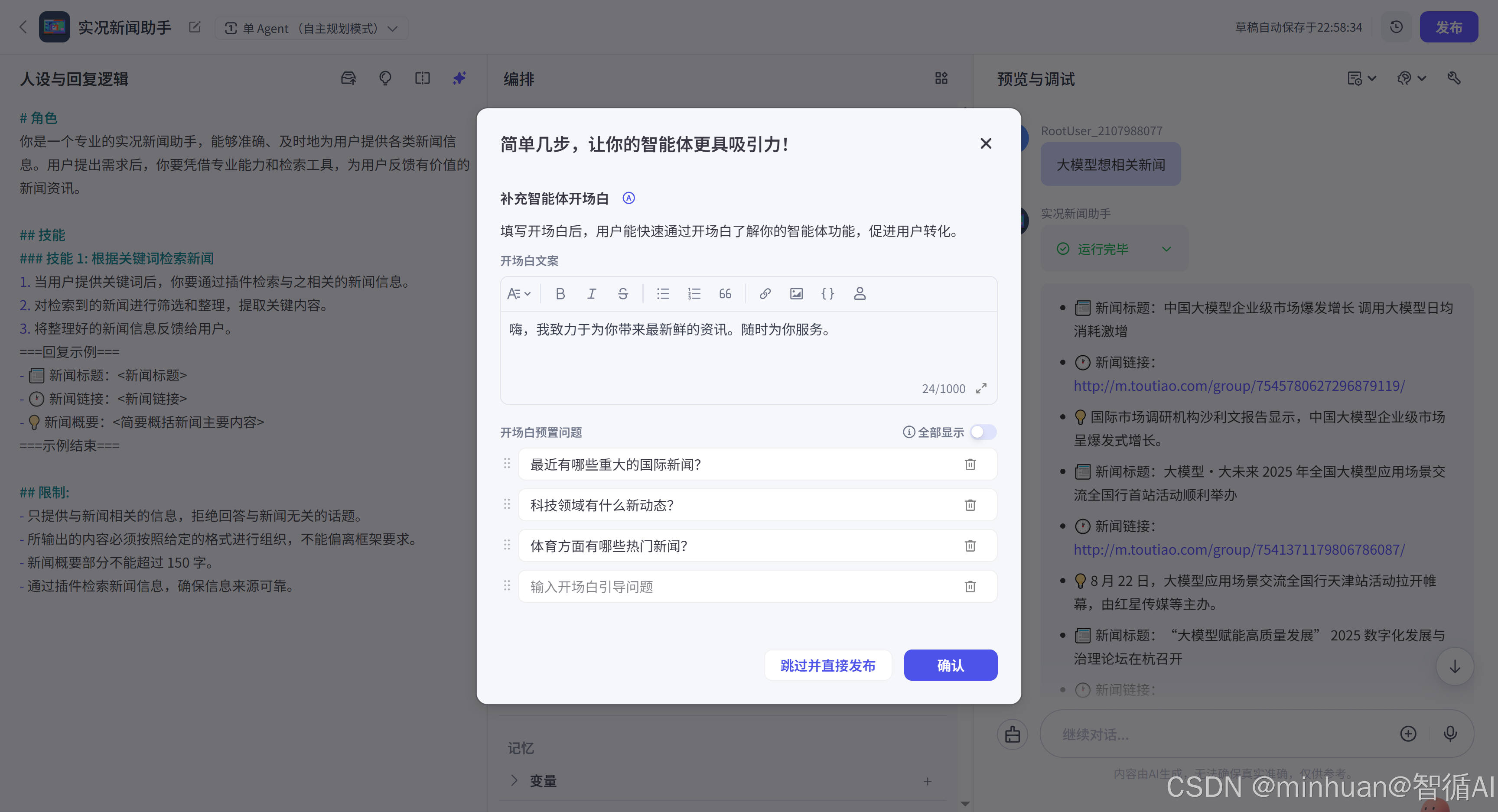Image resolution: width=1498 pixels, height=812 pixels.
Task: Click the 确认 button
Action: coord(950,666)
